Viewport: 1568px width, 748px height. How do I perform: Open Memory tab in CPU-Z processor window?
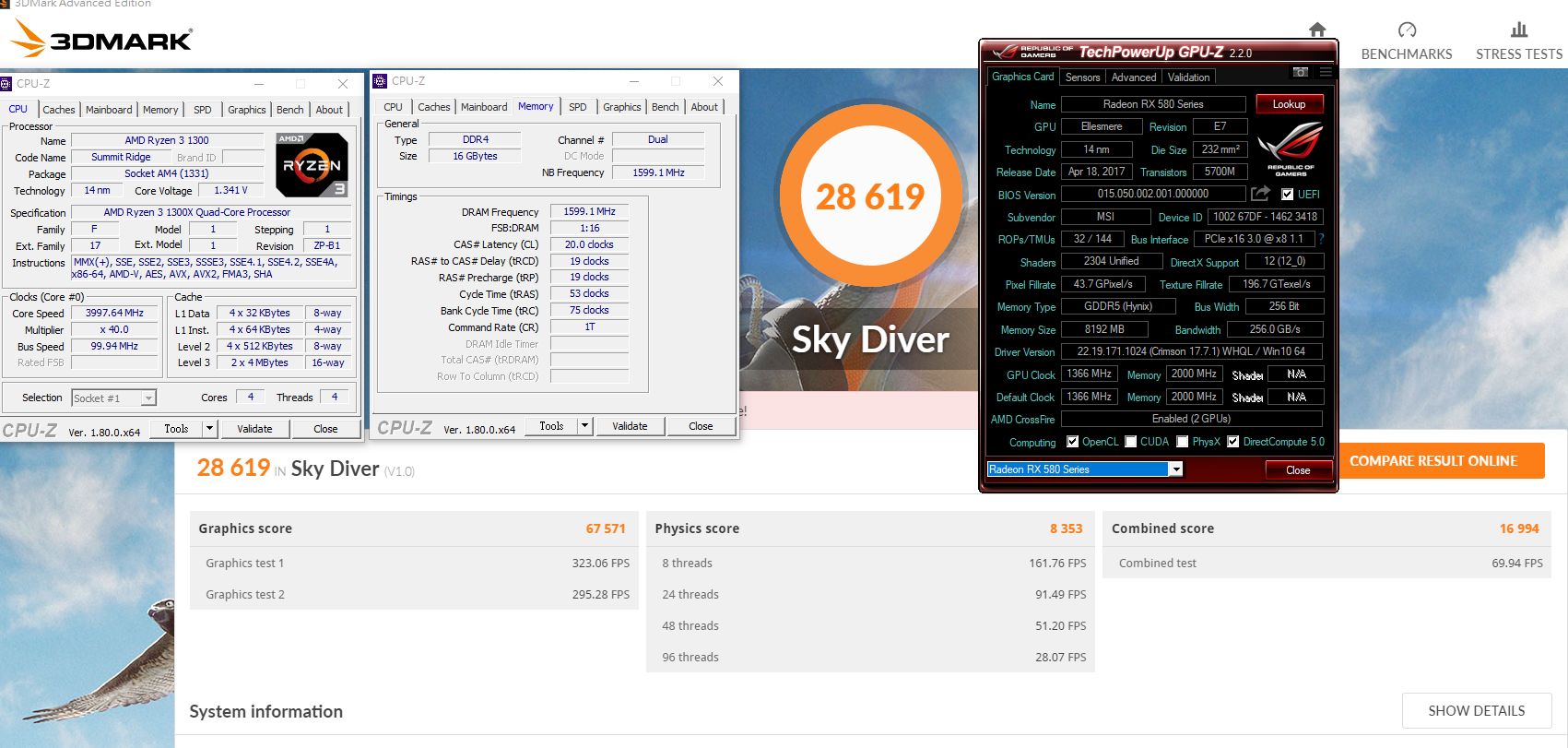coord(160,110)
